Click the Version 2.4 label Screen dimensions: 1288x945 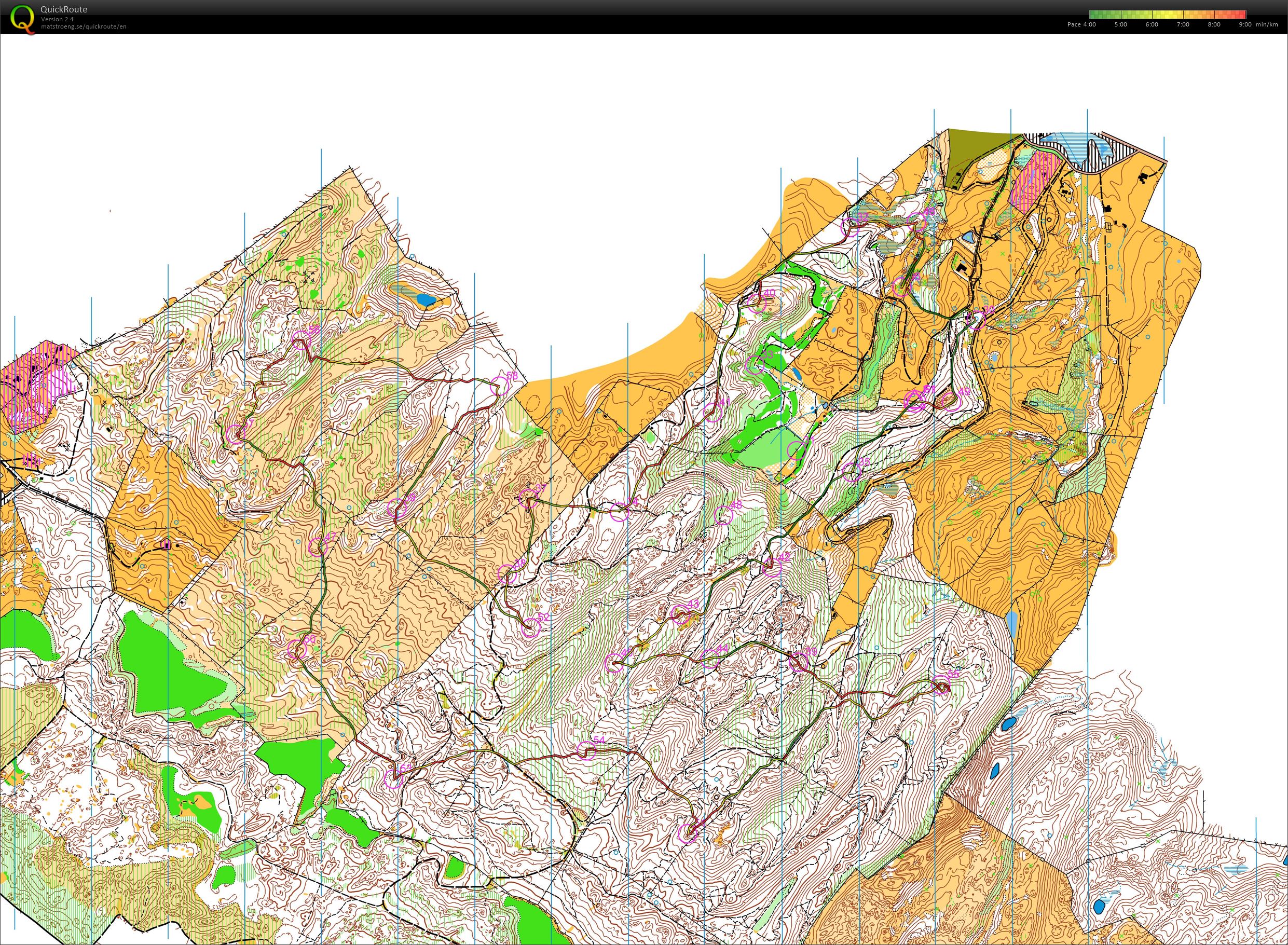pos(57,19)
